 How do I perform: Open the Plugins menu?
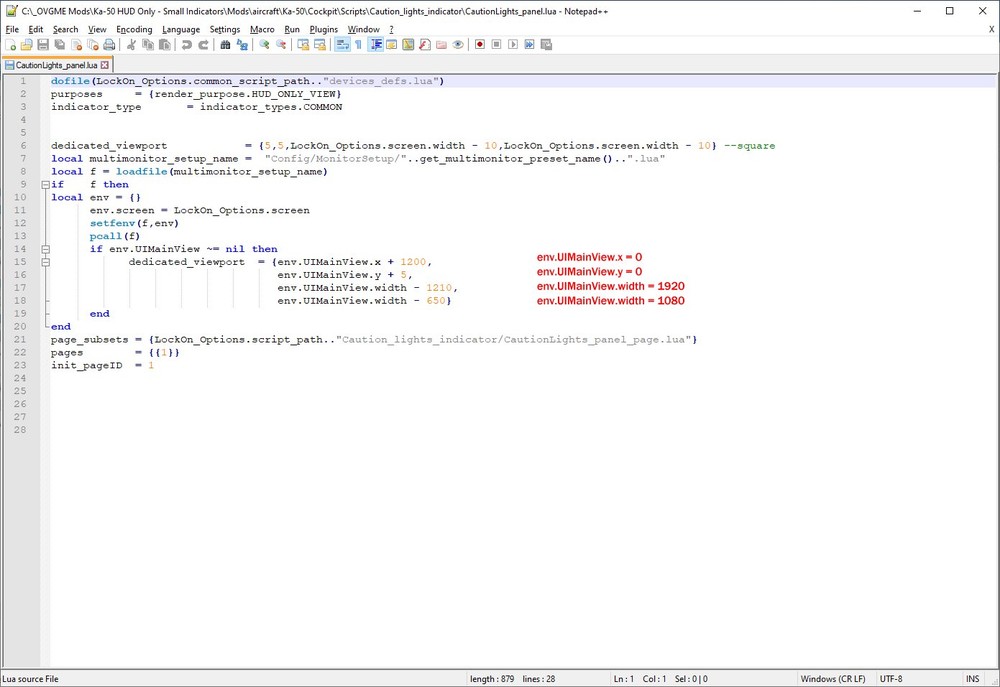tap(324, 29)
